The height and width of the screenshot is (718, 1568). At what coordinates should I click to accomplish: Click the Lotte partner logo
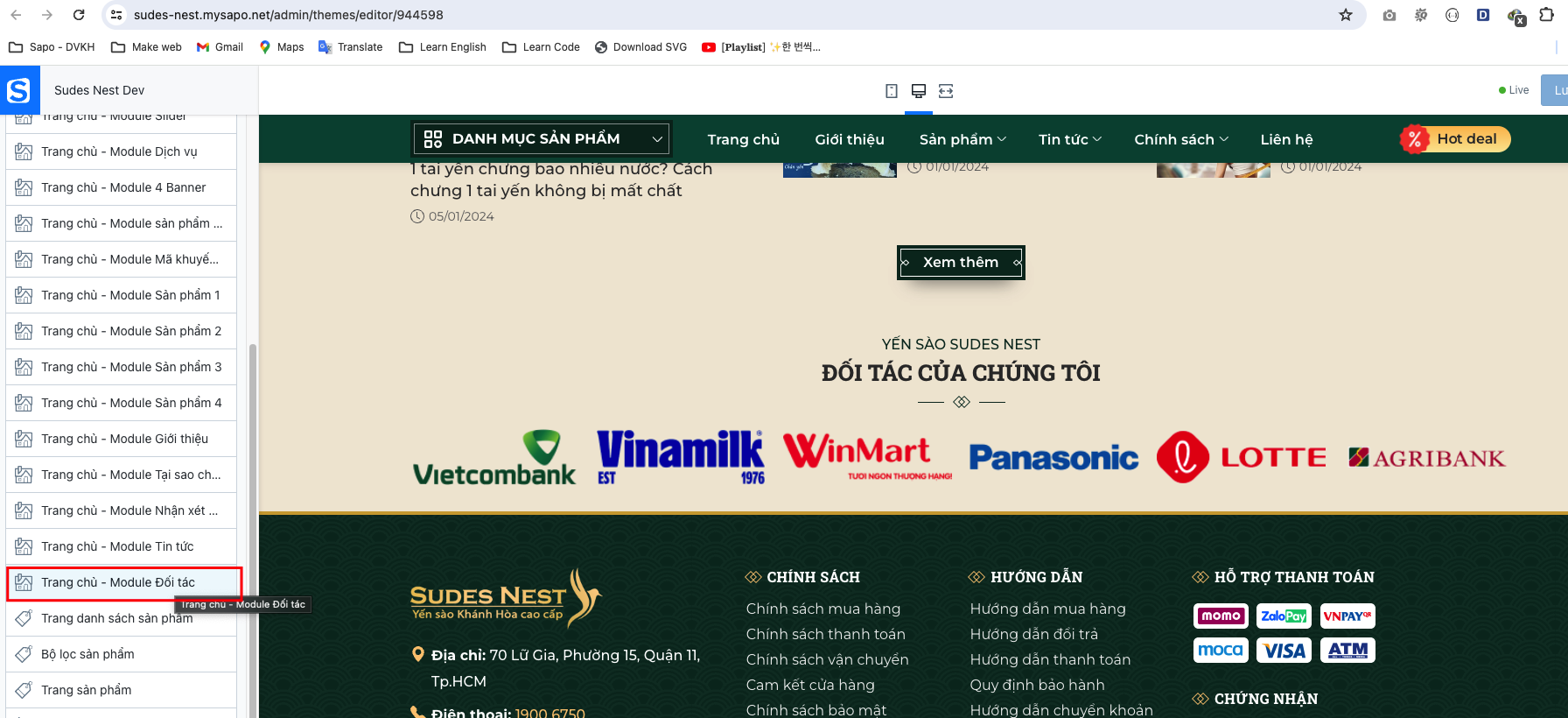click(1241, 457)
